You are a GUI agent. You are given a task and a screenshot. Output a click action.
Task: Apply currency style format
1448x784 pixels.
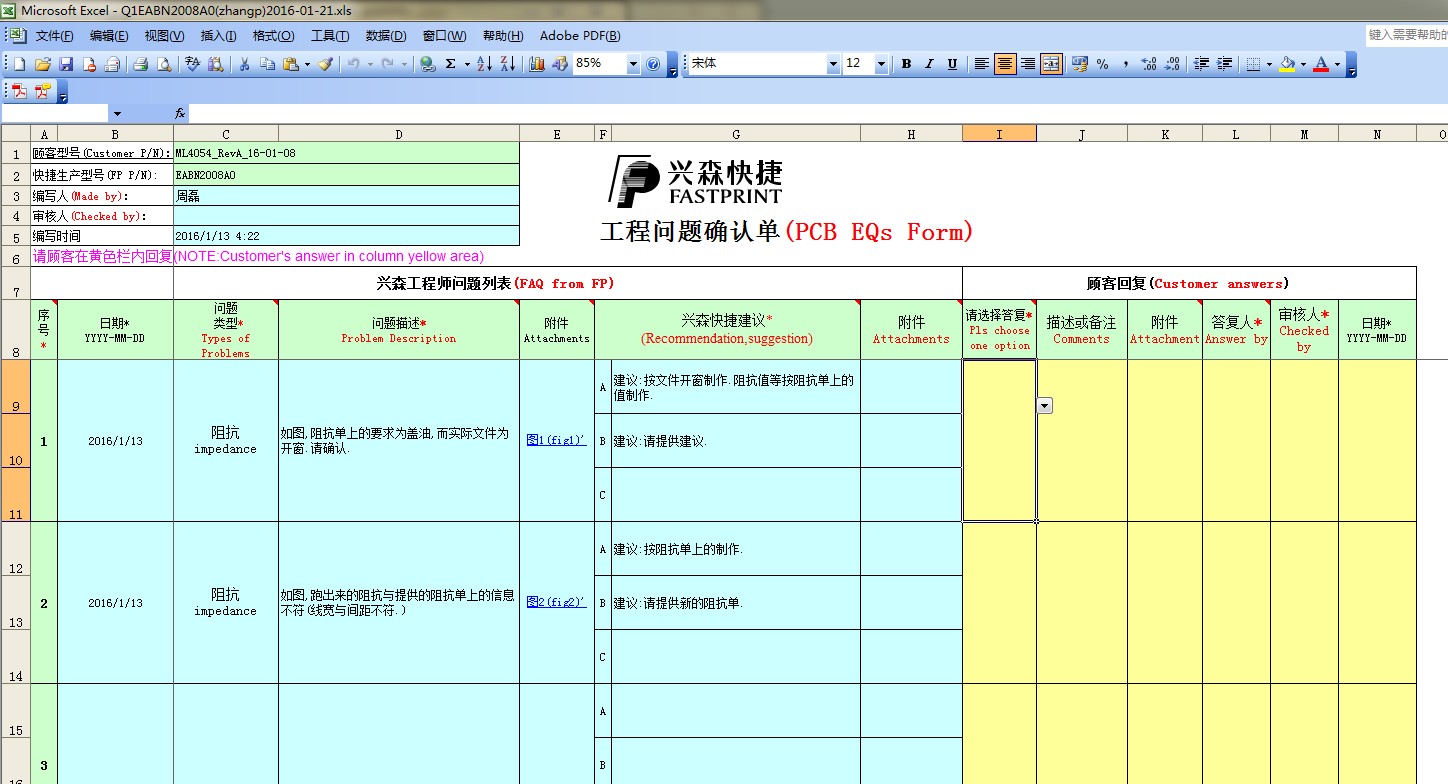pos(1079,64)
